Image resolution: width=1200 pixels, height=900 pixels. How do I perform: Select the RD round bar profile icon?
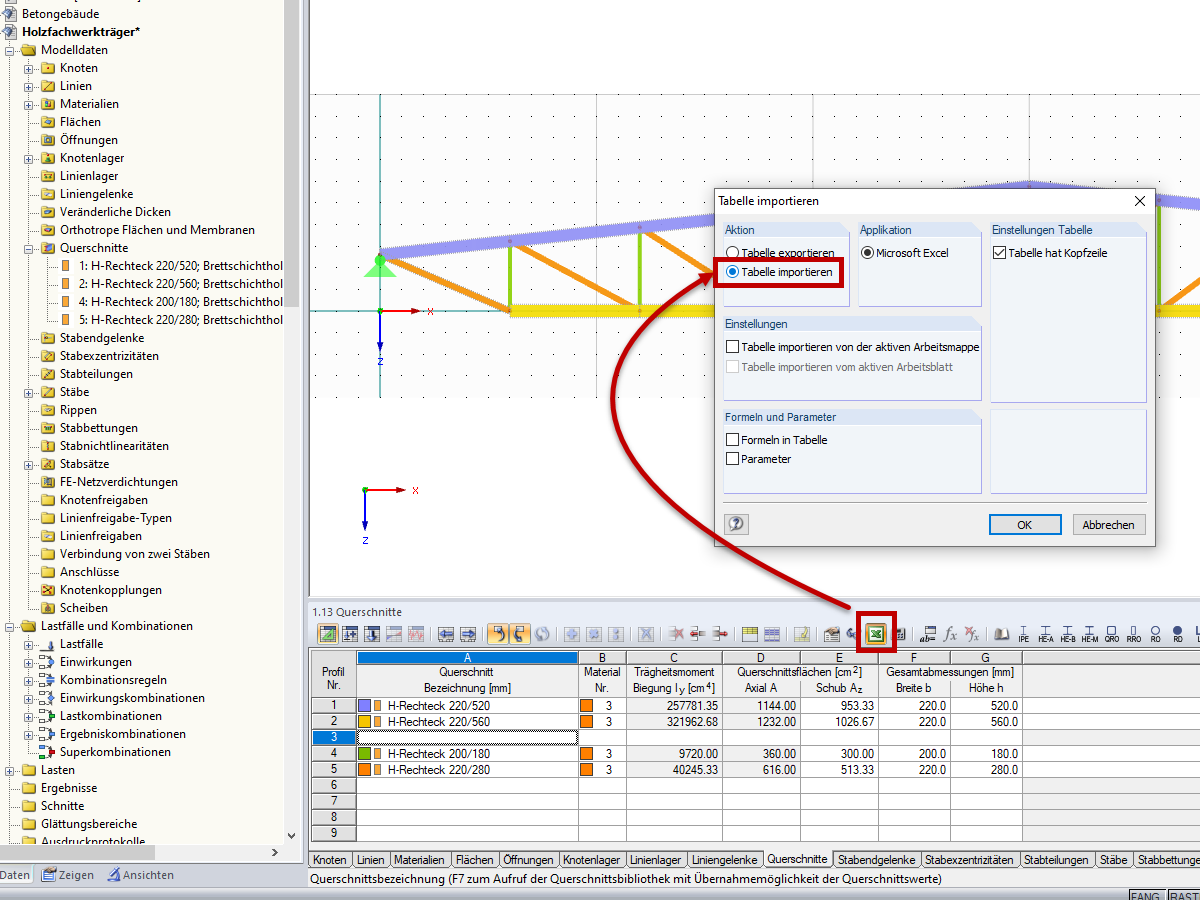click(x=1176, y=630)
